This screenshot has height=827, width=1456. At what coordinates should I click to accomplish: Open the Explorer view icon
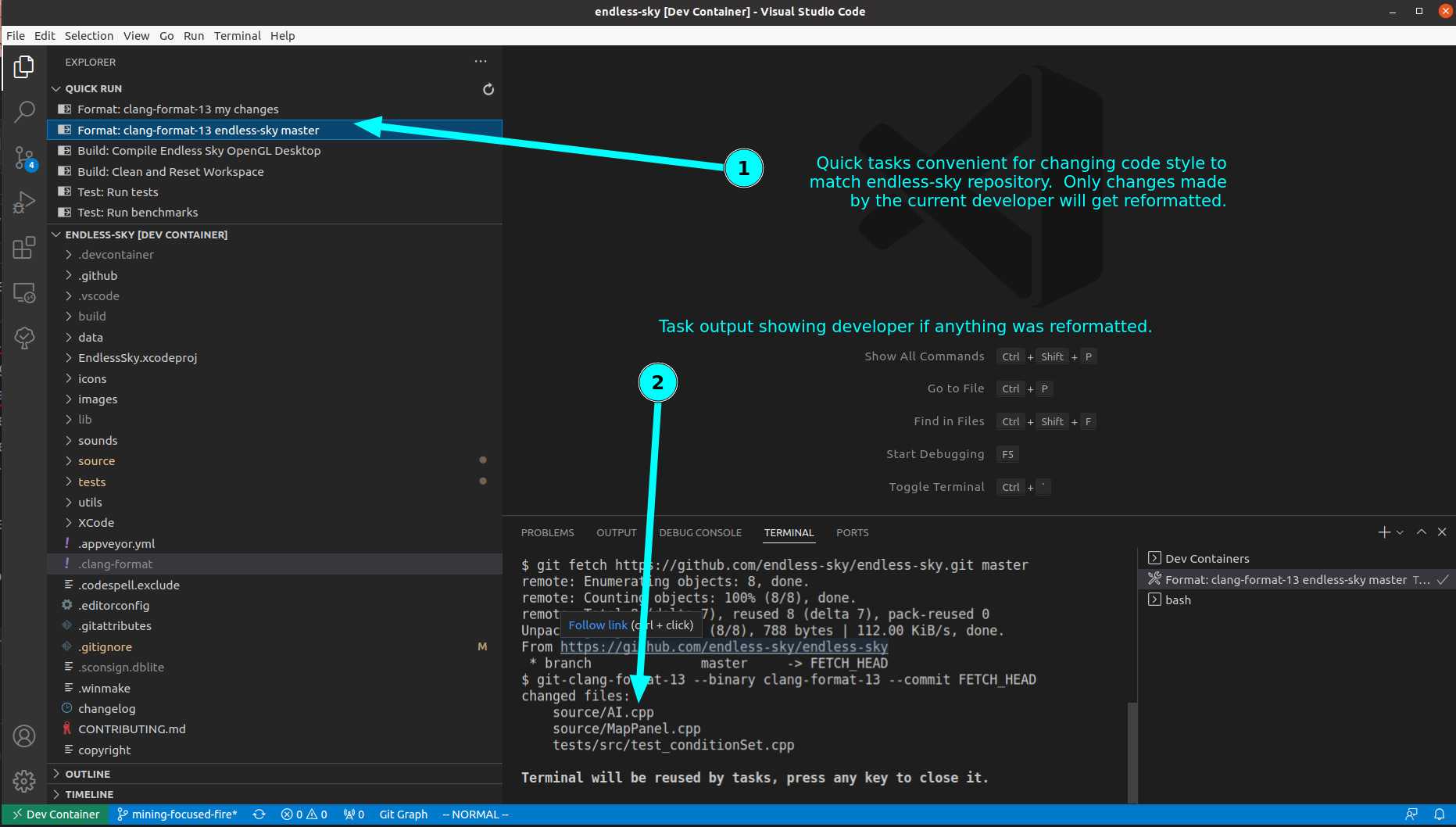24,67
